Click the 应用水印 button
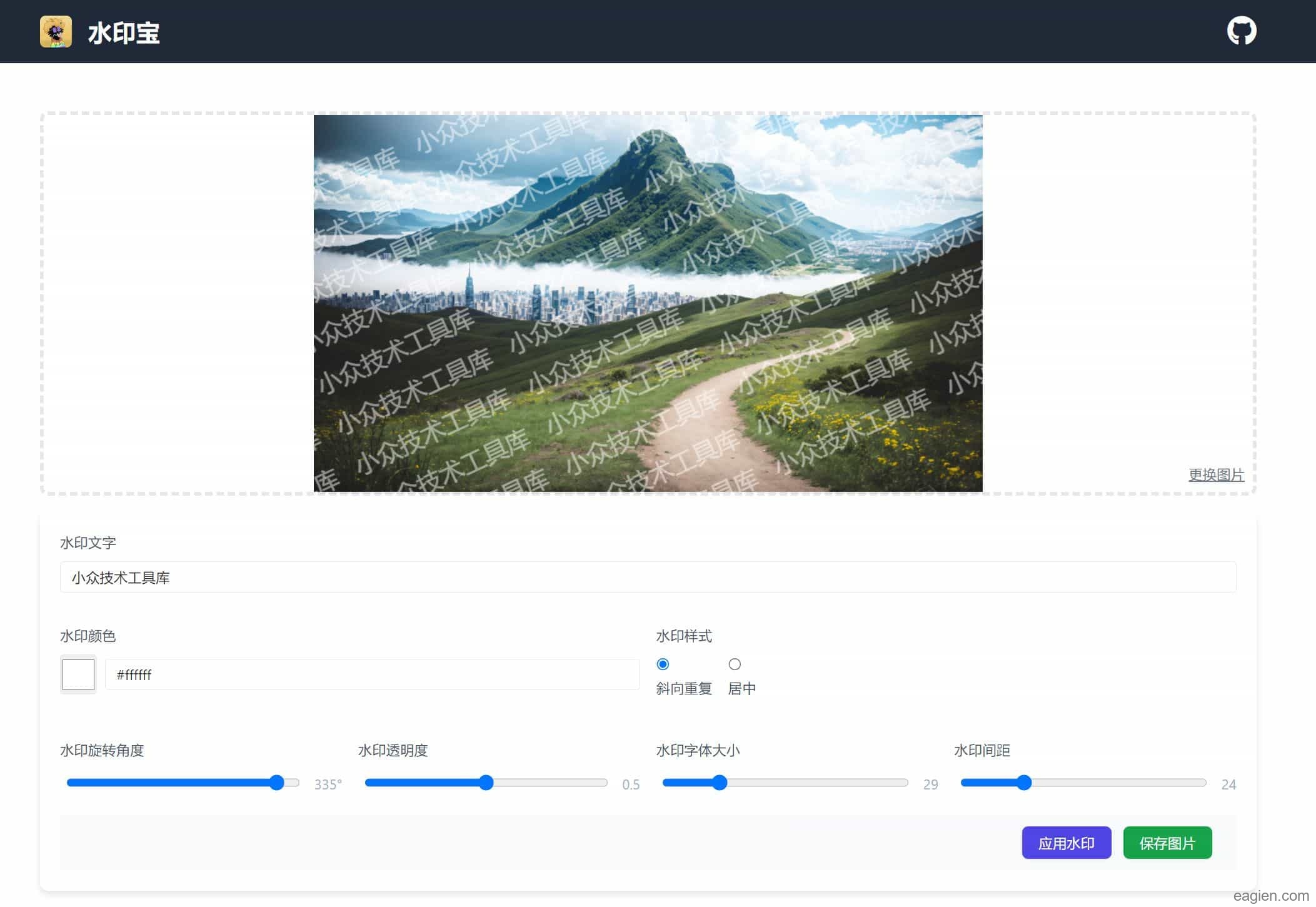Image resolution: width=1316 pixels, height=907 pixels. point(1066,843)
